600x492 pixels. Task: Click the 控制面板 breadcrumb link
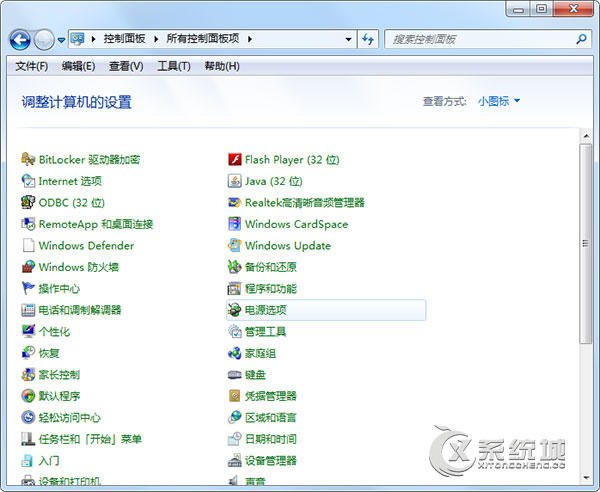point(124,39)
